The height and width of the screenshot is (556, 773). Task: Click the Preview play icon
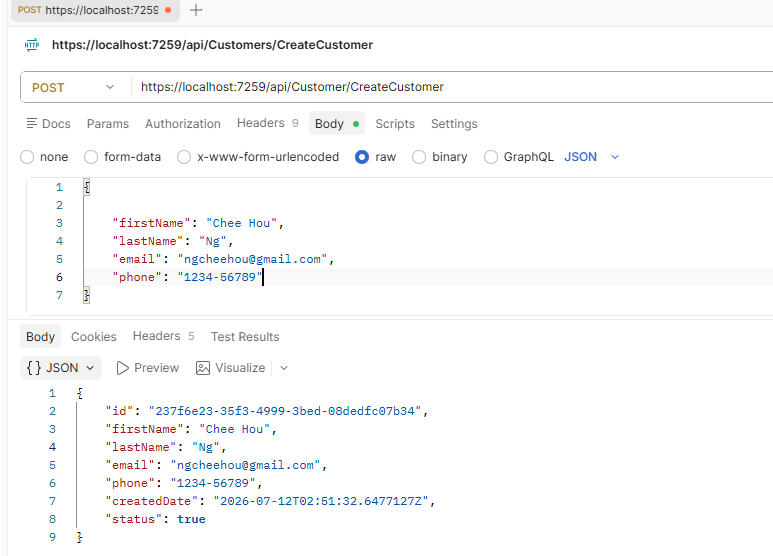point(122,368)
